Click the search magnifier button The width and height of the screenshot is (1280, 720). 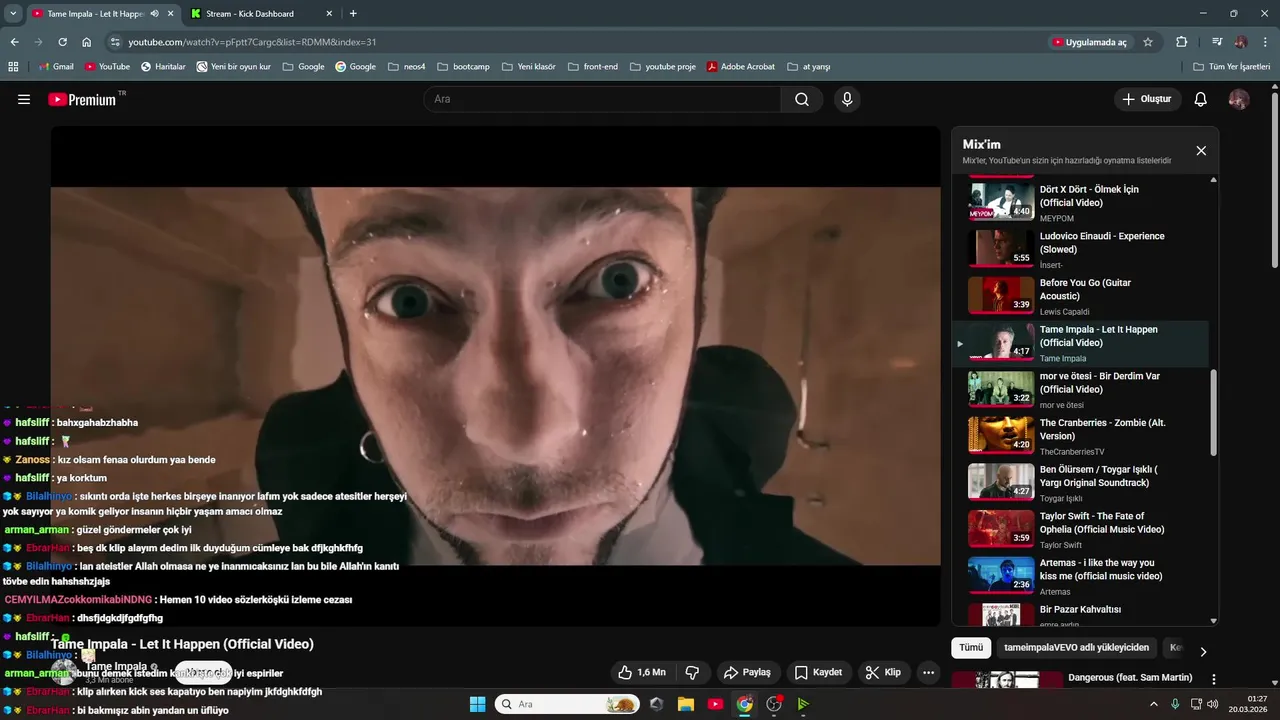802,99
